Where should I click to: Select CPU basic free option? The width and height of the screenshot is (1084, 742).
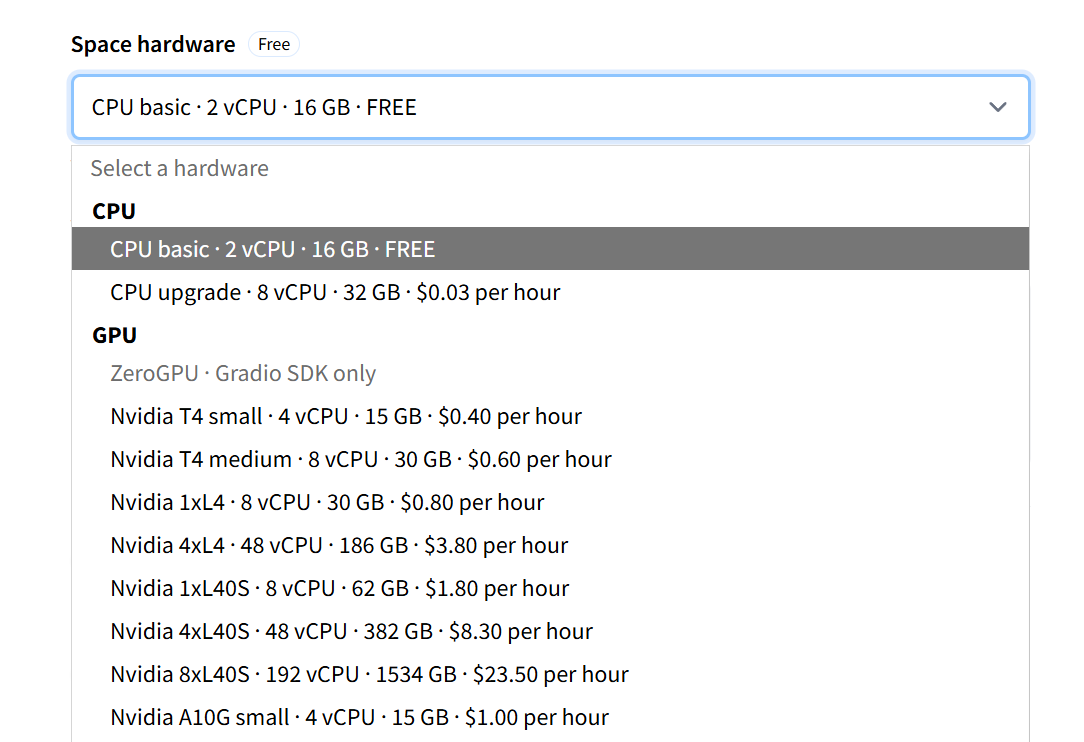[x=273, y=249]
